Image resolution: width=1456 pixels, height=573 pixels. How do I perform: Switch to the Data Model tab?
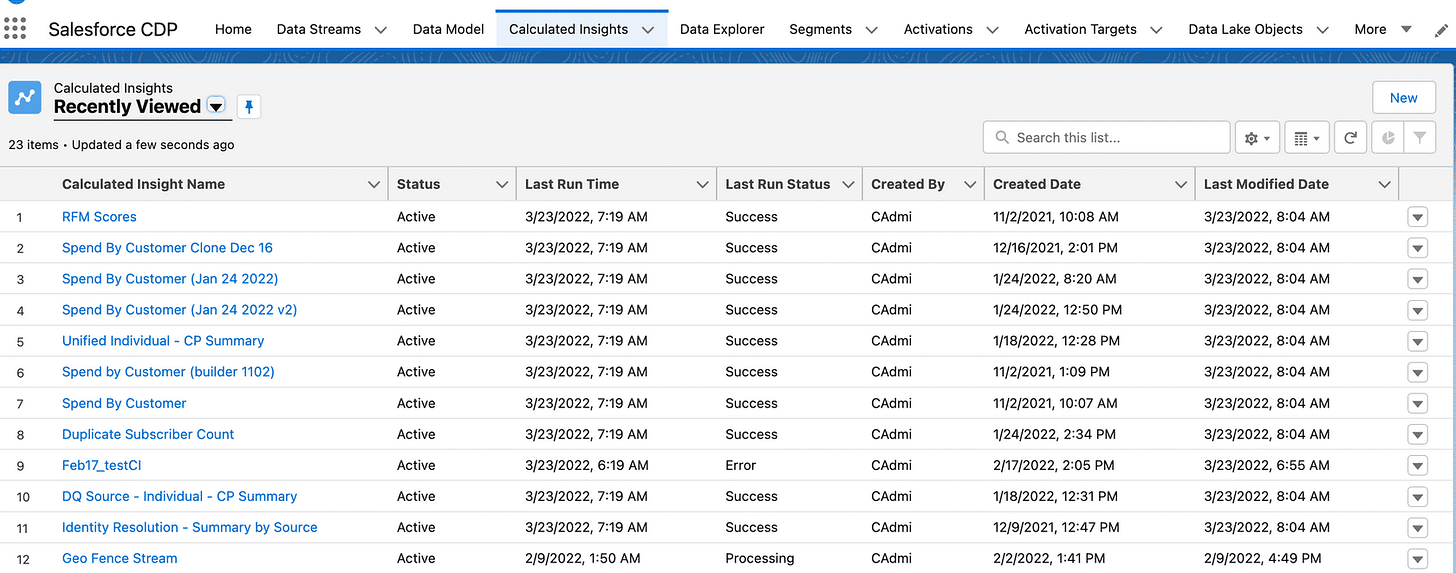[x=448, y=29]
